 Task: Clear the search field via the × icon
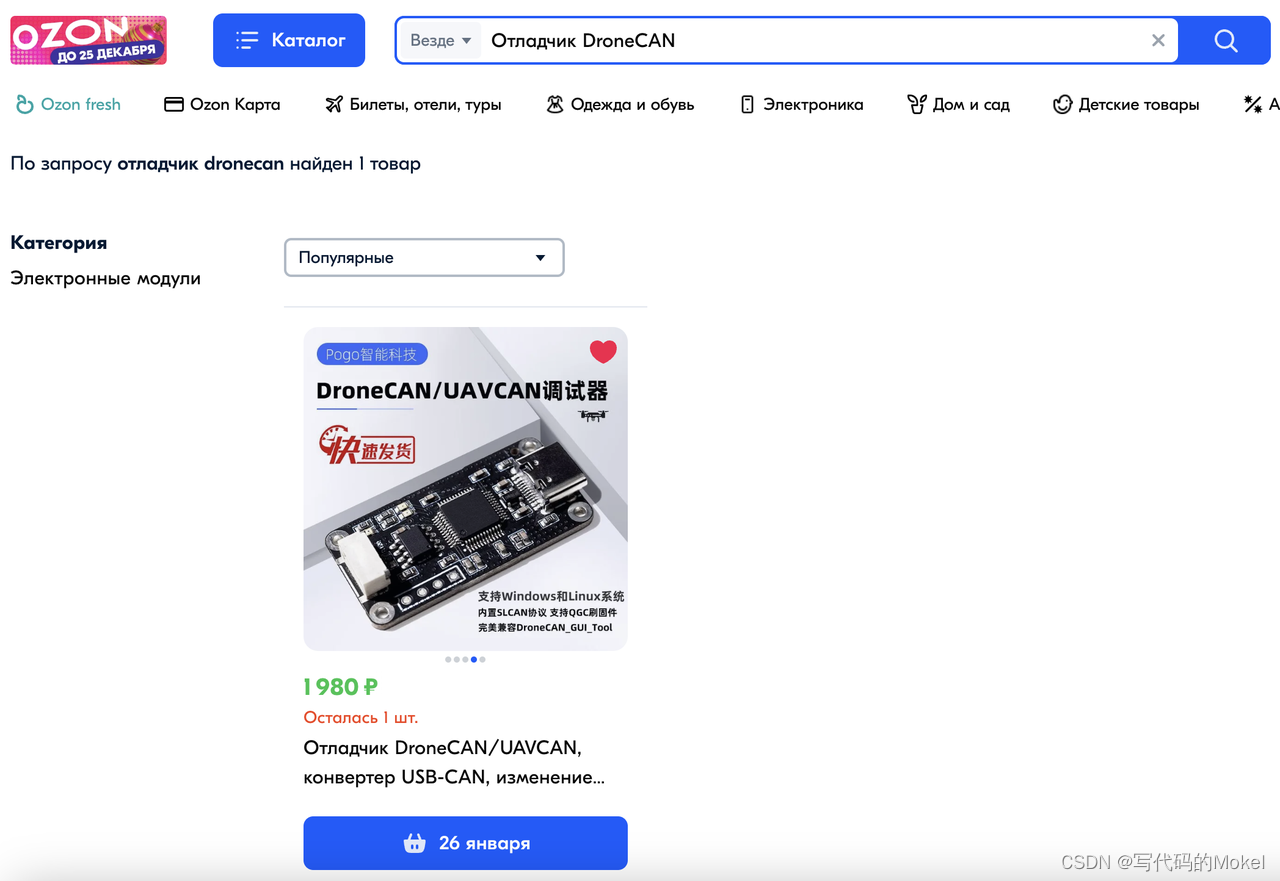[x=1158, y=40]
